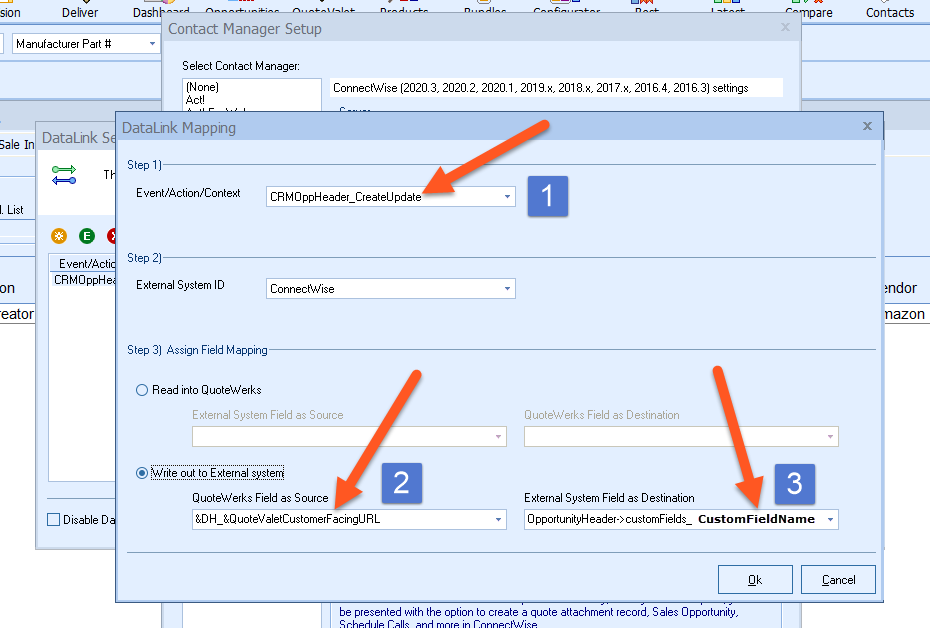930x628 pixels.
Task: Open the Dashboard toolbar item
Action: [x=160, y=12]
